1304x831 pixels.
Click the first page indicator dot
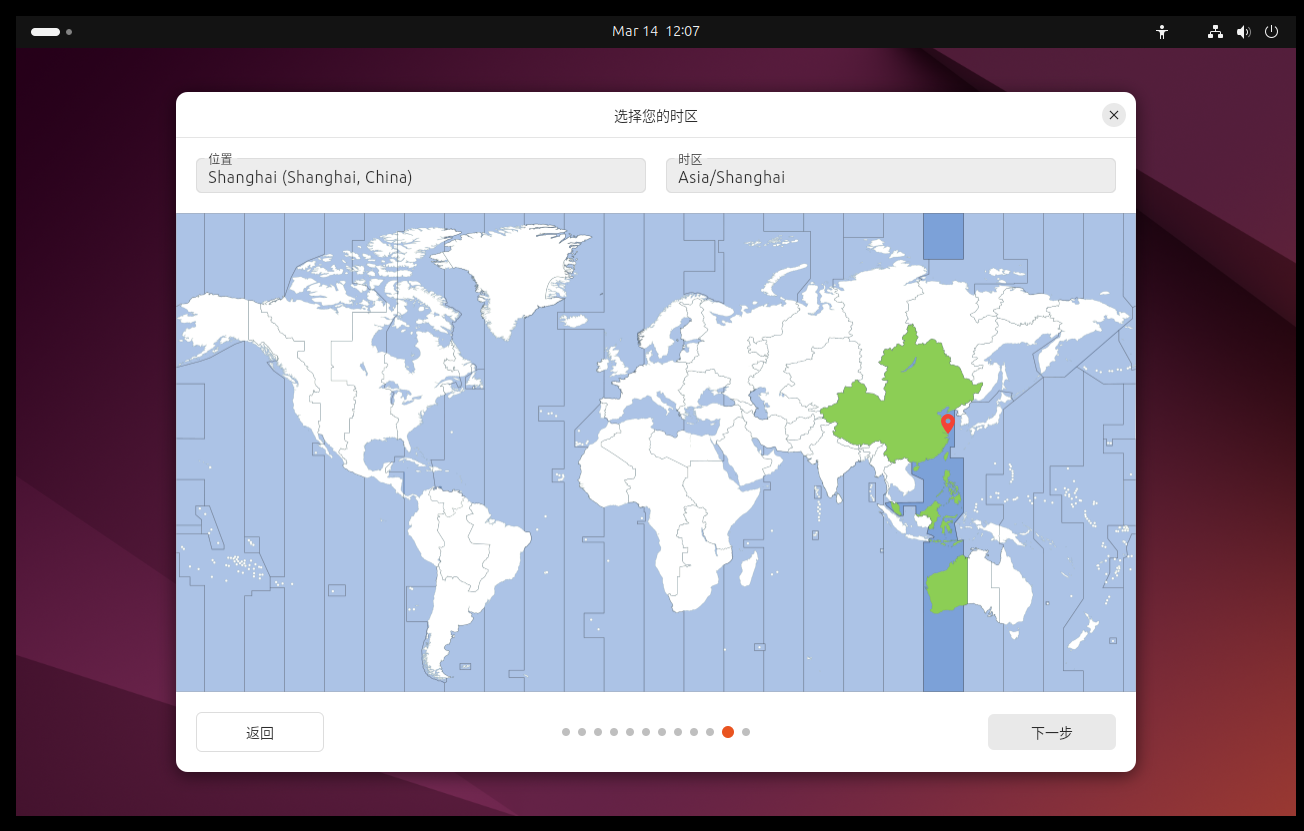click(x=566, y=732)
